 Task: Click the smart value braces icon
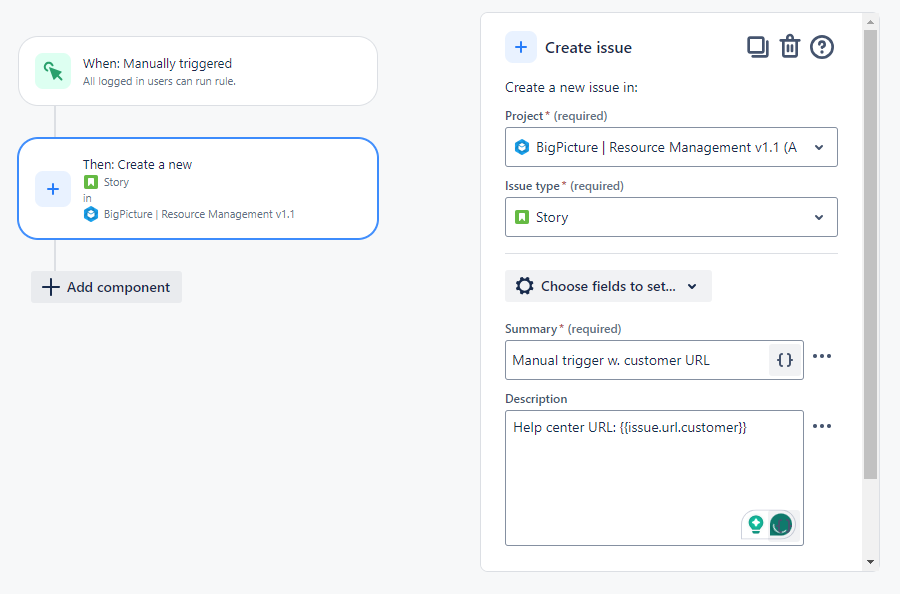coord(785,360)
